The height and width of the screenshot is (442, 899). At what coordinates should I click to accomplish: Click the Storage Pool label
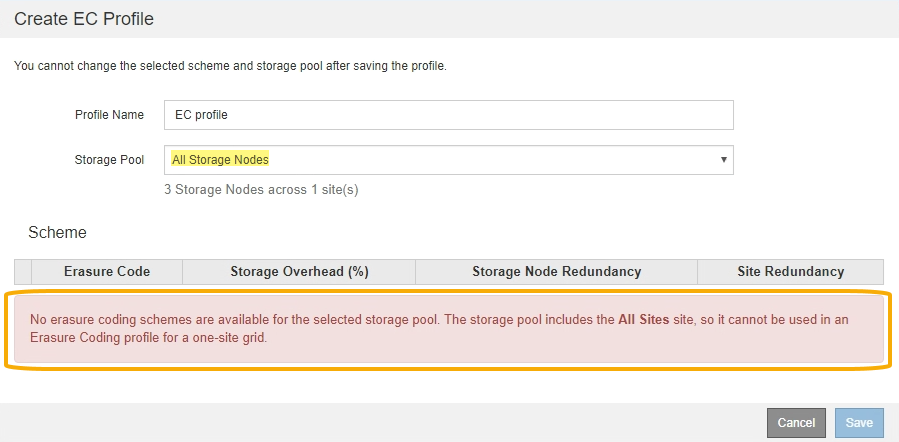[110, 160]
